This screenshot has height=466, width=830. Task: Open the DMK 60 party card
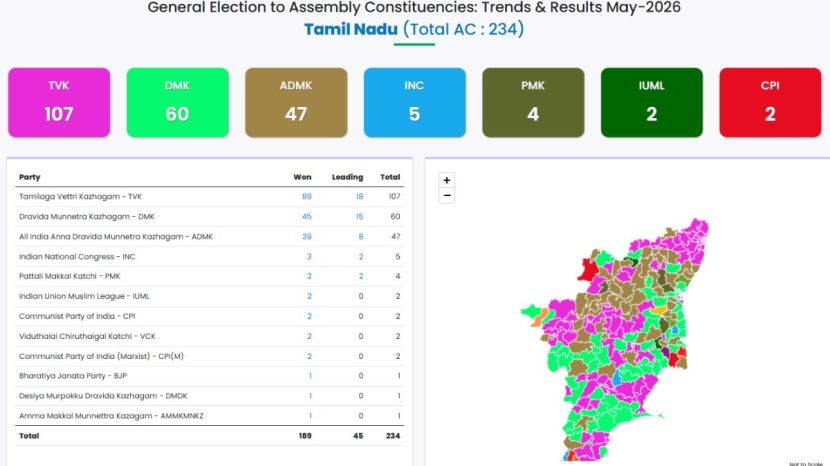(178, 103)
